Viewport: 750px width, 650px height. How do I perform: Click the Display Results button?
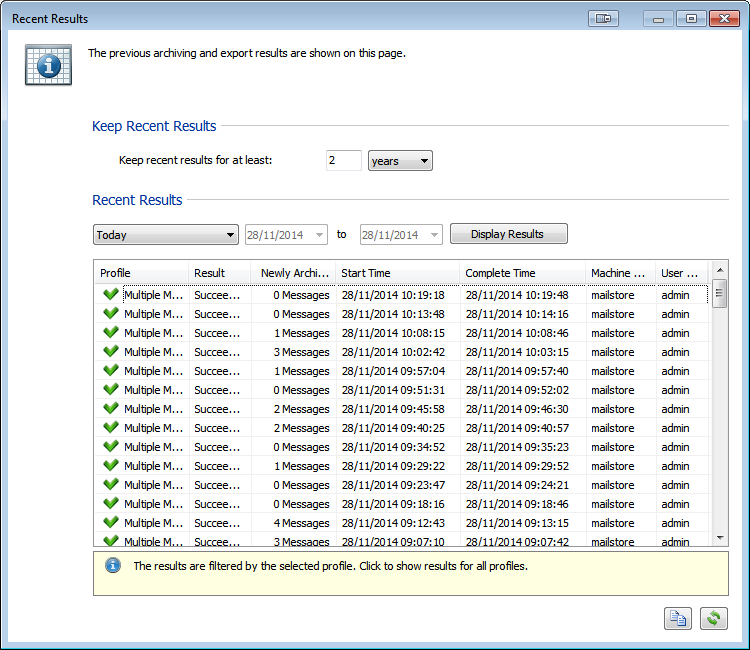click(x=508, y=234)
